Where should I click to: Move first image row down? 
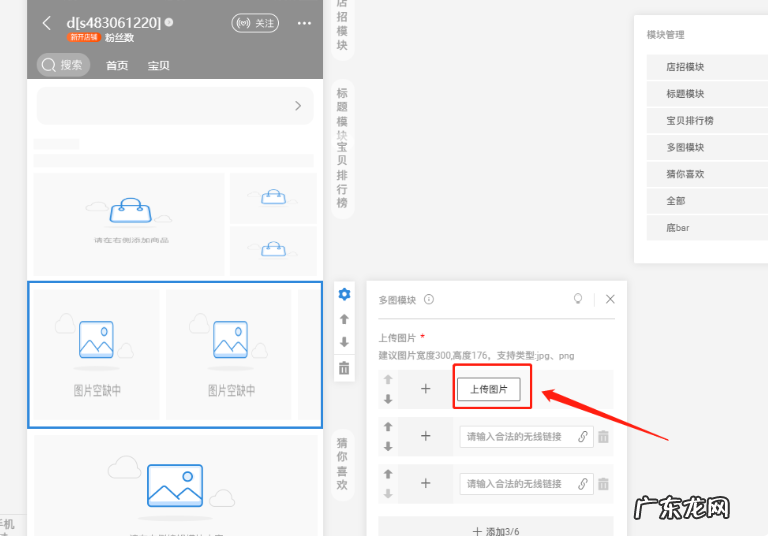[388, 399]
